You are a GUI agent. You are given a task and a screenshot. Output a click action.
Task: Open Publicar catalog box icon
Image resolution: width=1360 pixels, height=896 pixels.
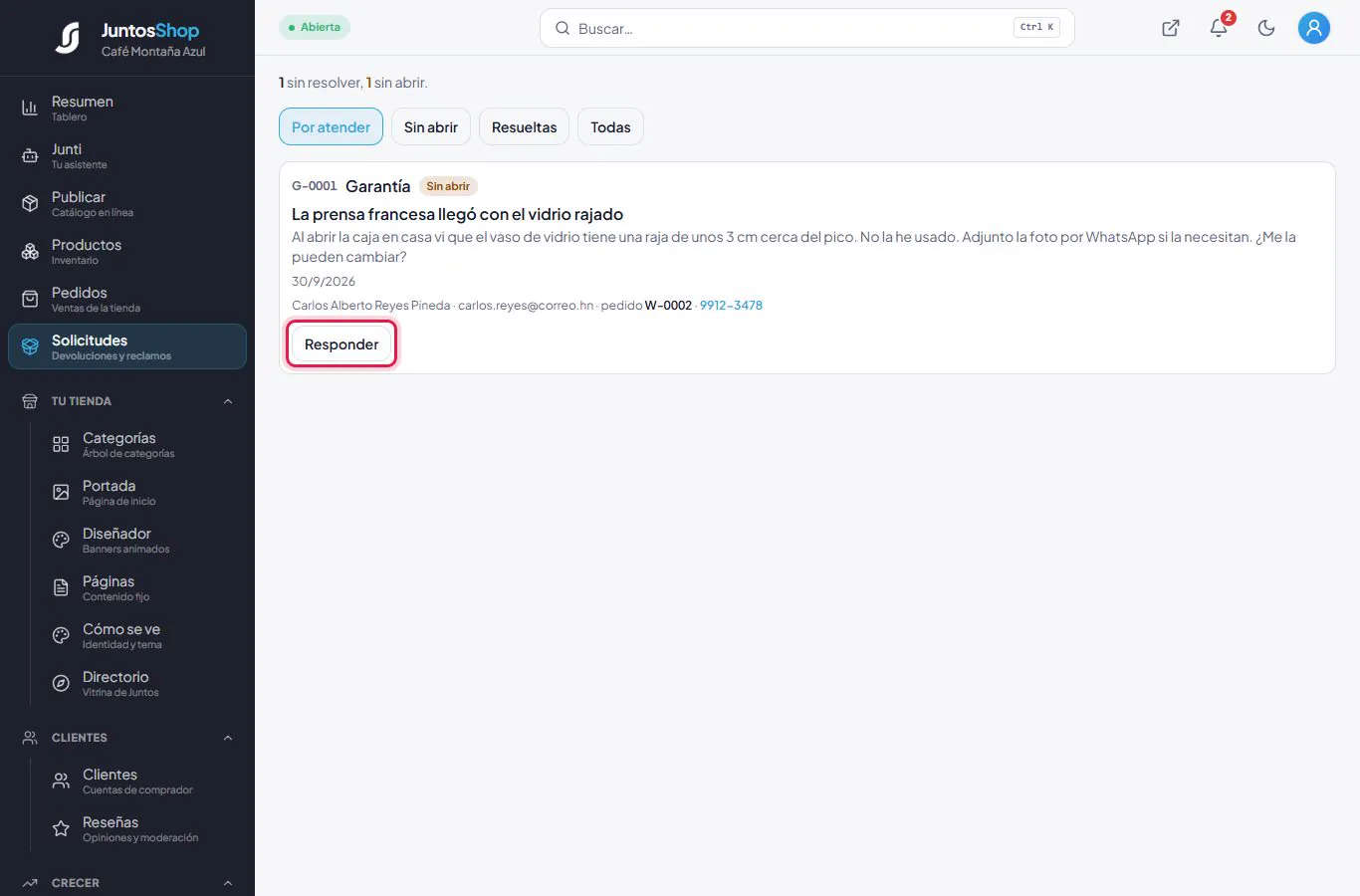[30, 203]
